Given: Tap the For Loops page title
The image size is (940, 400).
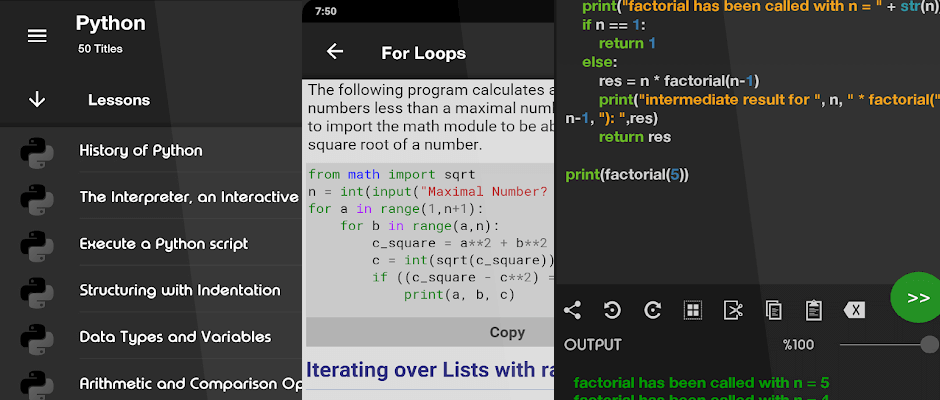Looking at the screenshot, I should (423, 53).
